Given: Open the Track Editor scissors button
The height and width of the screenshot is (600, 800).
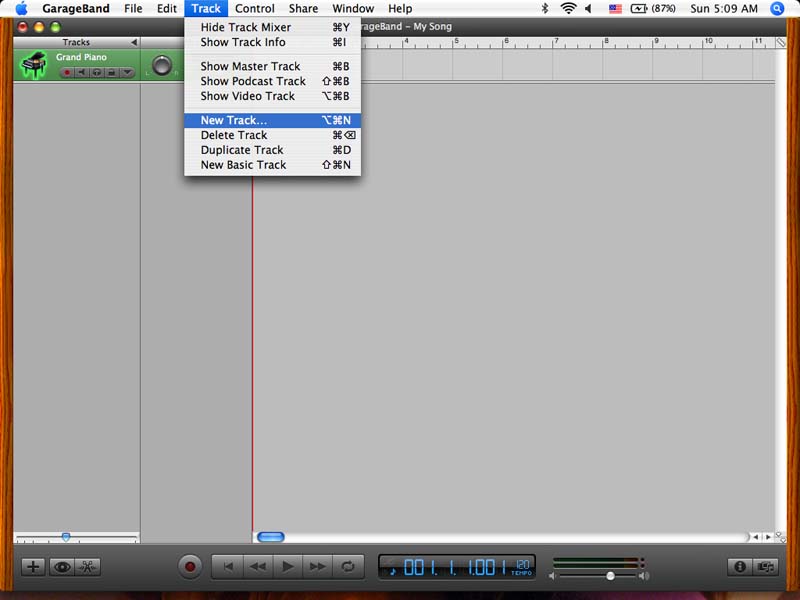Looking at the screenshot, I should [87, 566].
